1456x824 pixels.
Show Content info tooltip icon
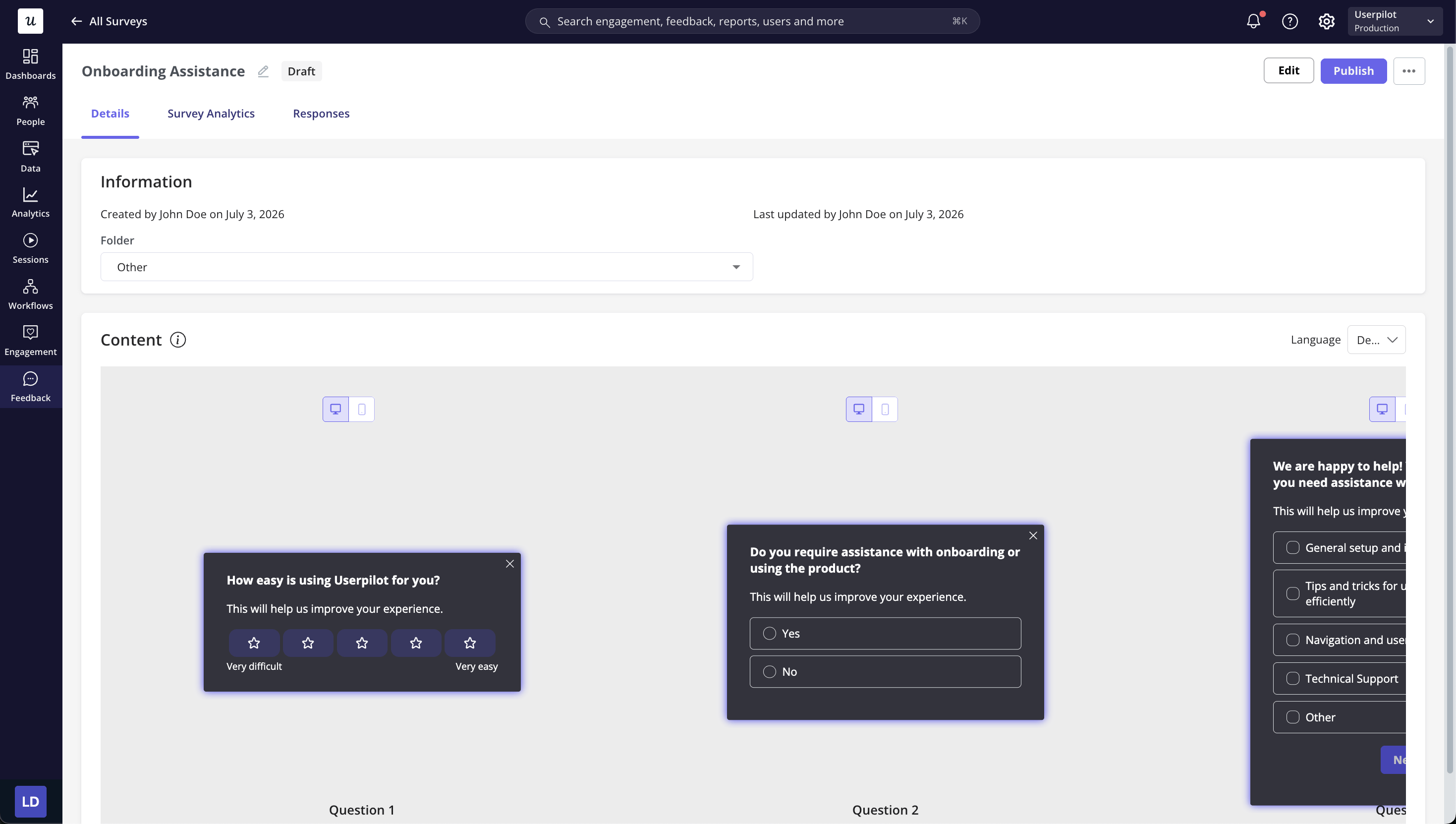coord(177,340)
